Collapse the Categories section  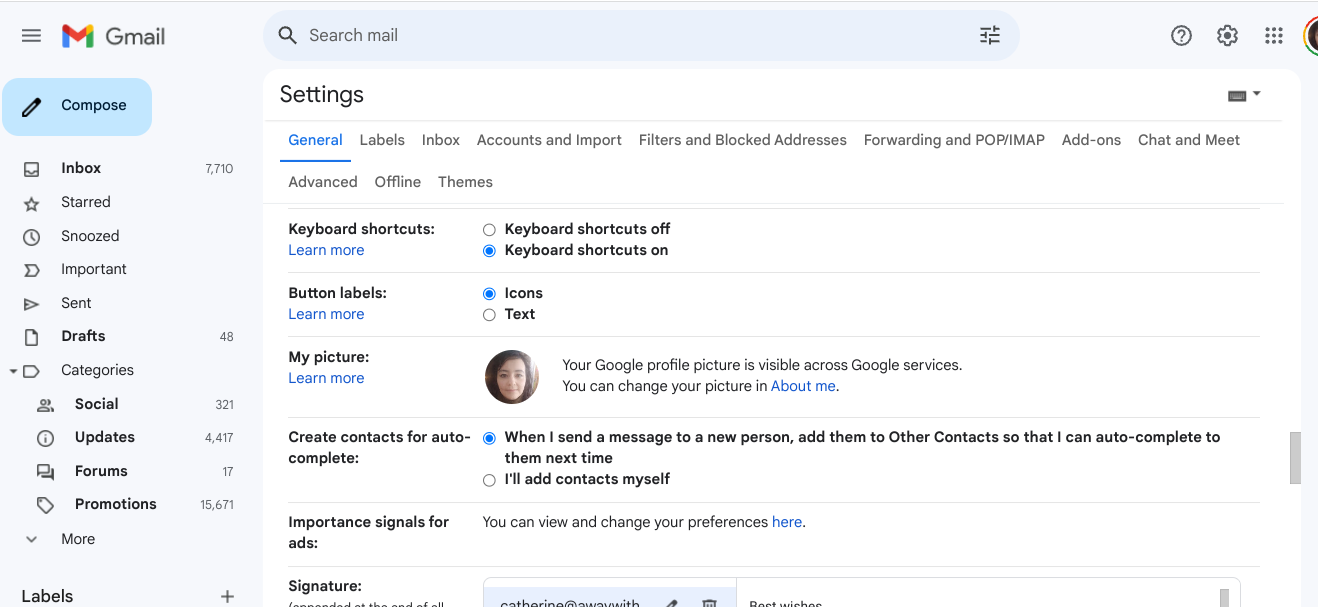(x=15, y=370)
